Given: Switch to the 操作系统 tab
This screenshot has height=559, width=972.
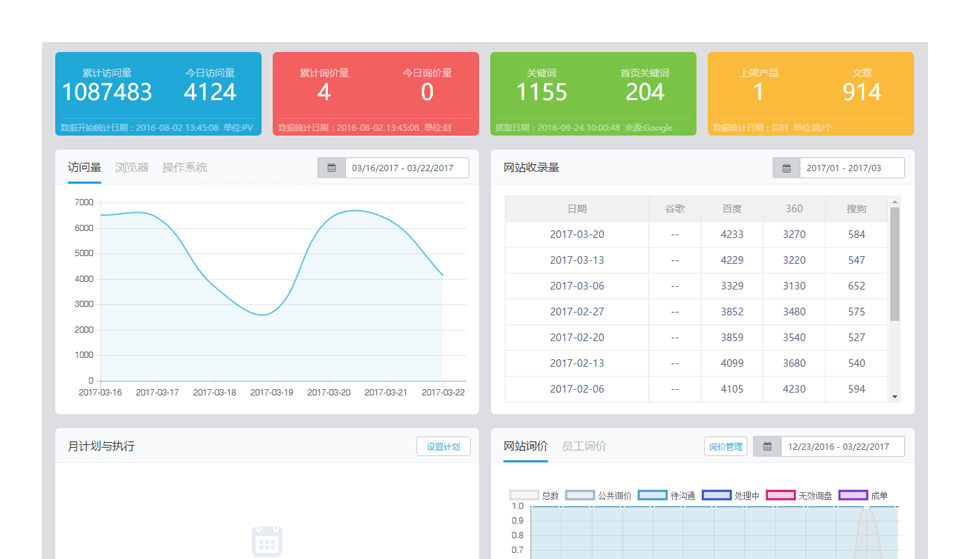Looking at the screenshot, I should (184, 167).
